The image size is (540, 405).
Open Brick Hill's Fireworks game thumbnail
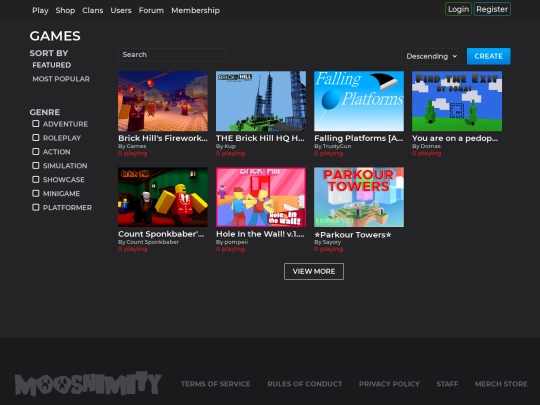pyautogui.click(x=163, y=101)
